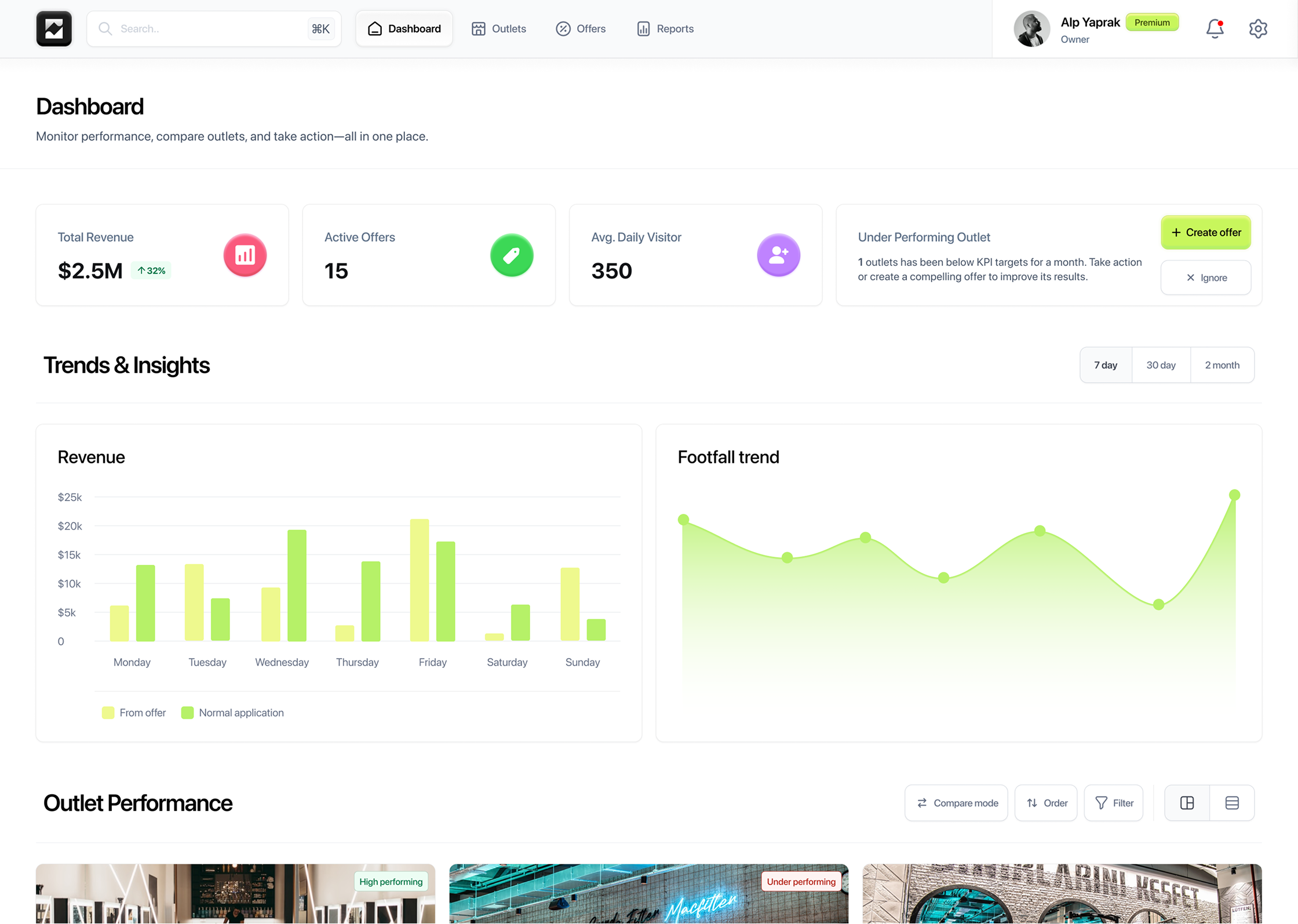Select the 2 month range
The width and height of the screenshot is (1298, 924).
[1222, 365]
